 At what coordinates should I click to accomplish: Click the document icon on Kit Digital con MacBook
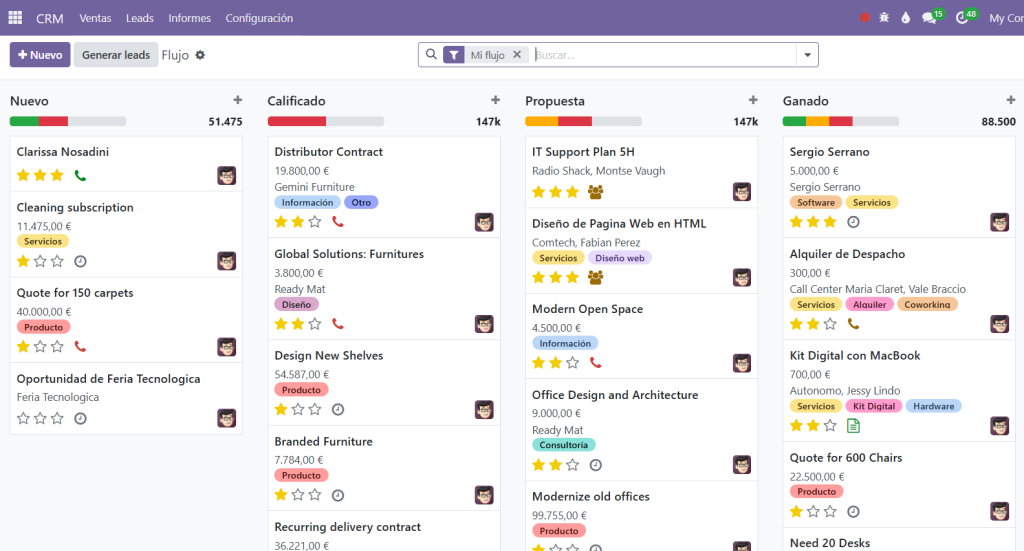853,426
